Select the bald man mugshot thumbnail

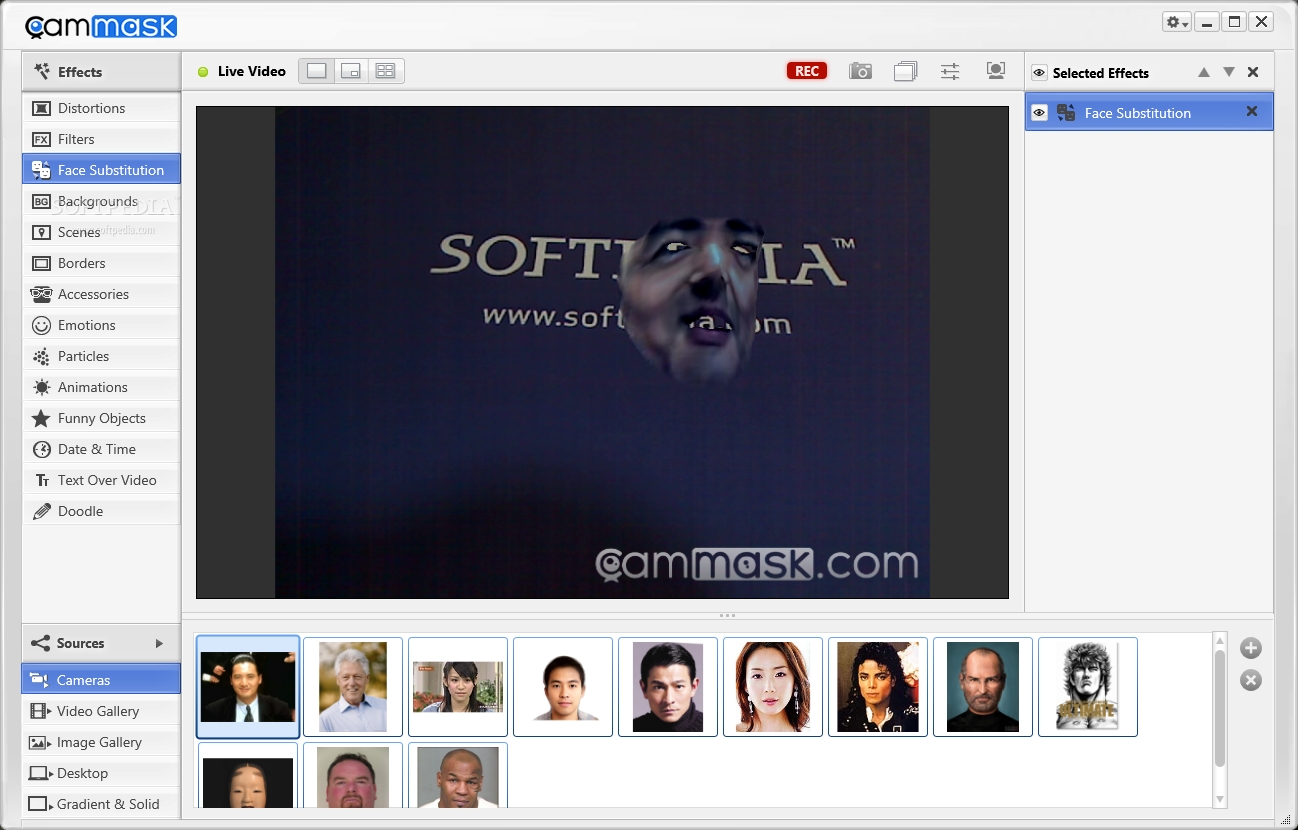tap(458, 775)
